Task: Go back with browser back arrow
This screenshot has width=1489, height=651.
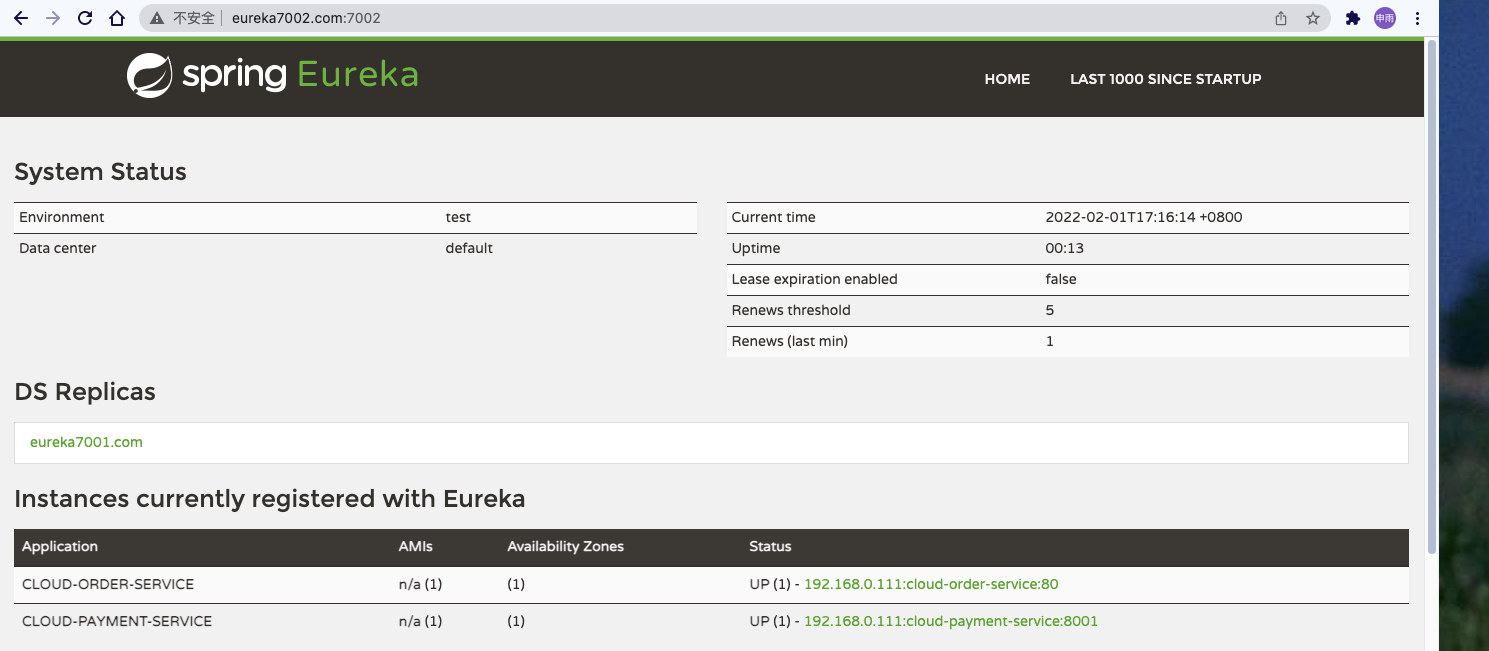Action: pos(21,18)
